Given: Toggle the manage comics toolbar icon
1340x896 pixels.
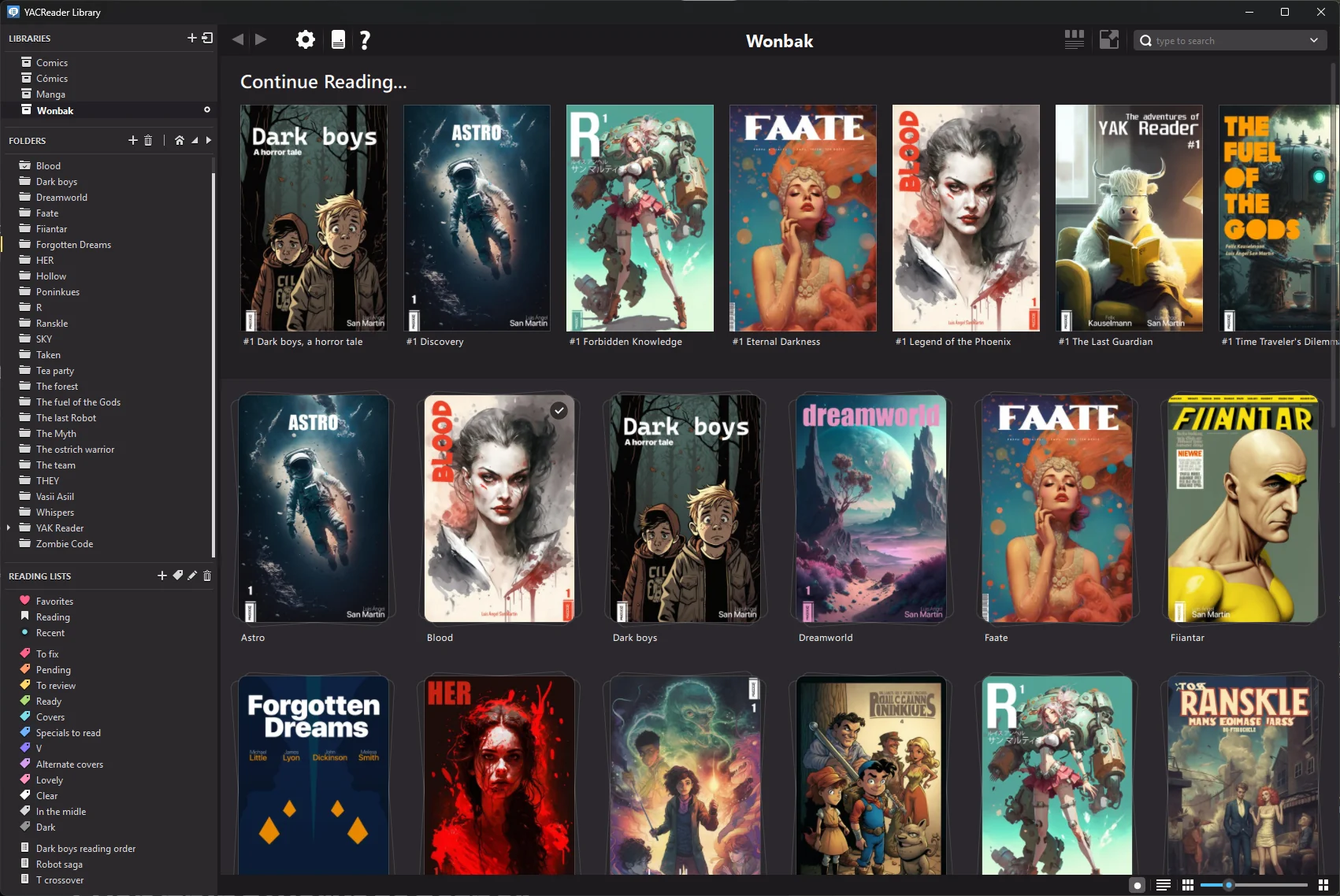Looking at the screenshot, I should click(x=1075, y=39).
